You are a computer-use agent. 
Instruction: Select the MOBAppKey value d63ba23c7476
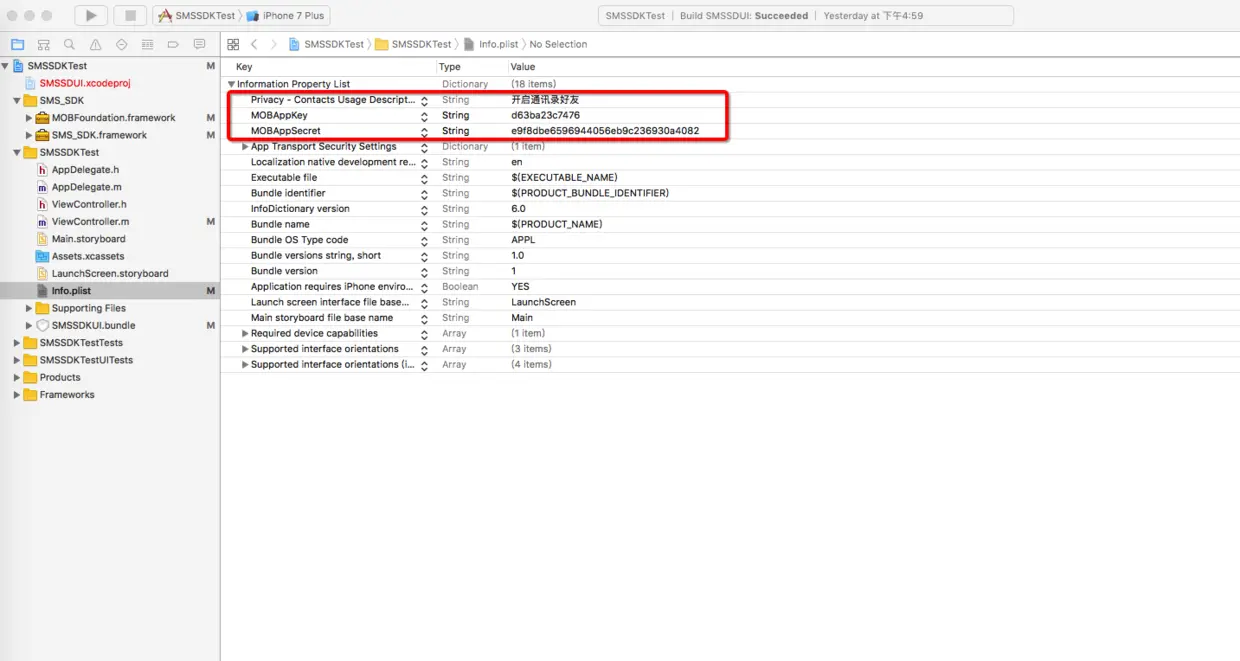click(545, 115)
